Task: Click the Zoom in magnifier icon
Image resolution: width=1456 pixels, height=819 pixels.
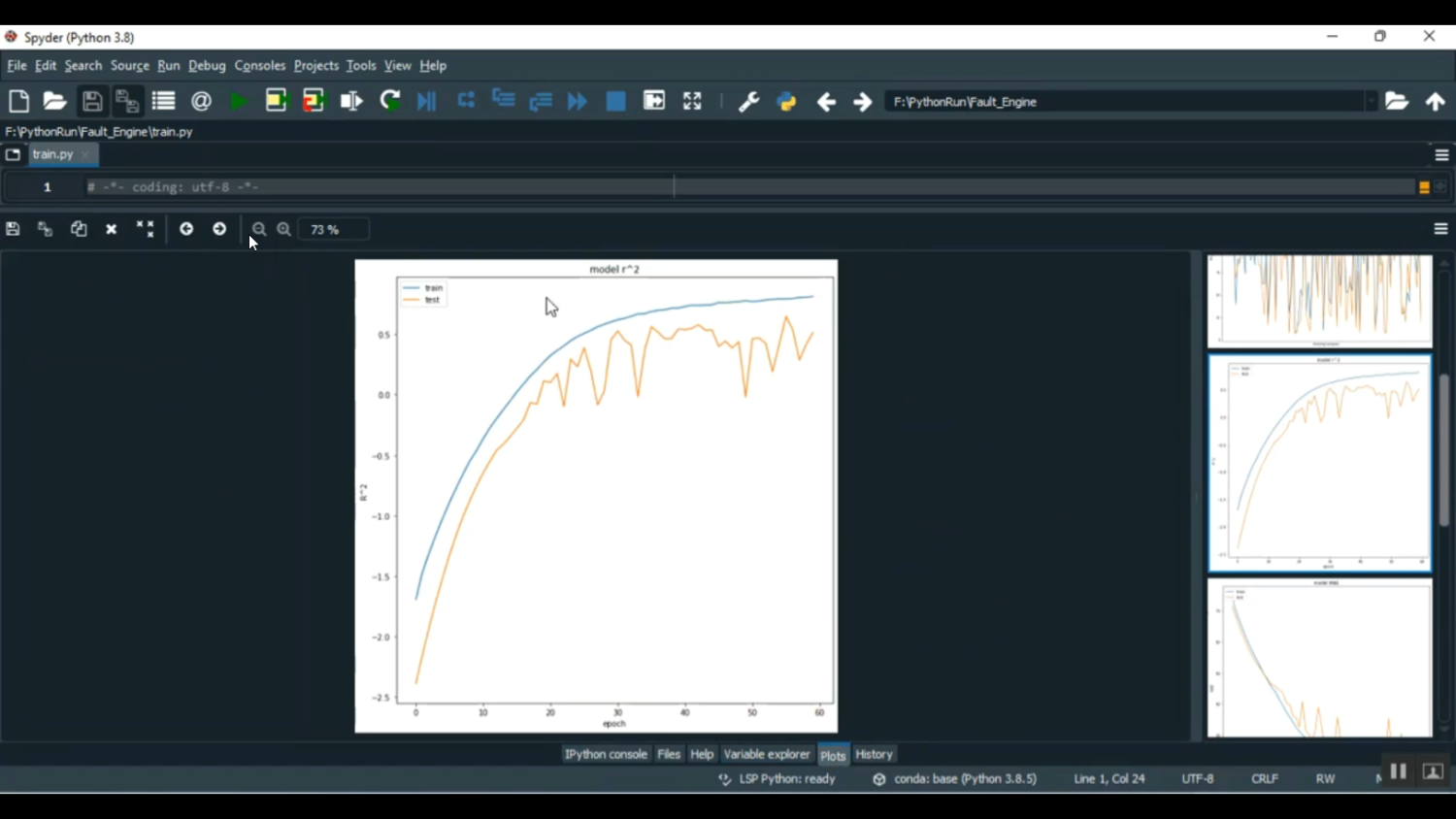Action: (284, 230)
